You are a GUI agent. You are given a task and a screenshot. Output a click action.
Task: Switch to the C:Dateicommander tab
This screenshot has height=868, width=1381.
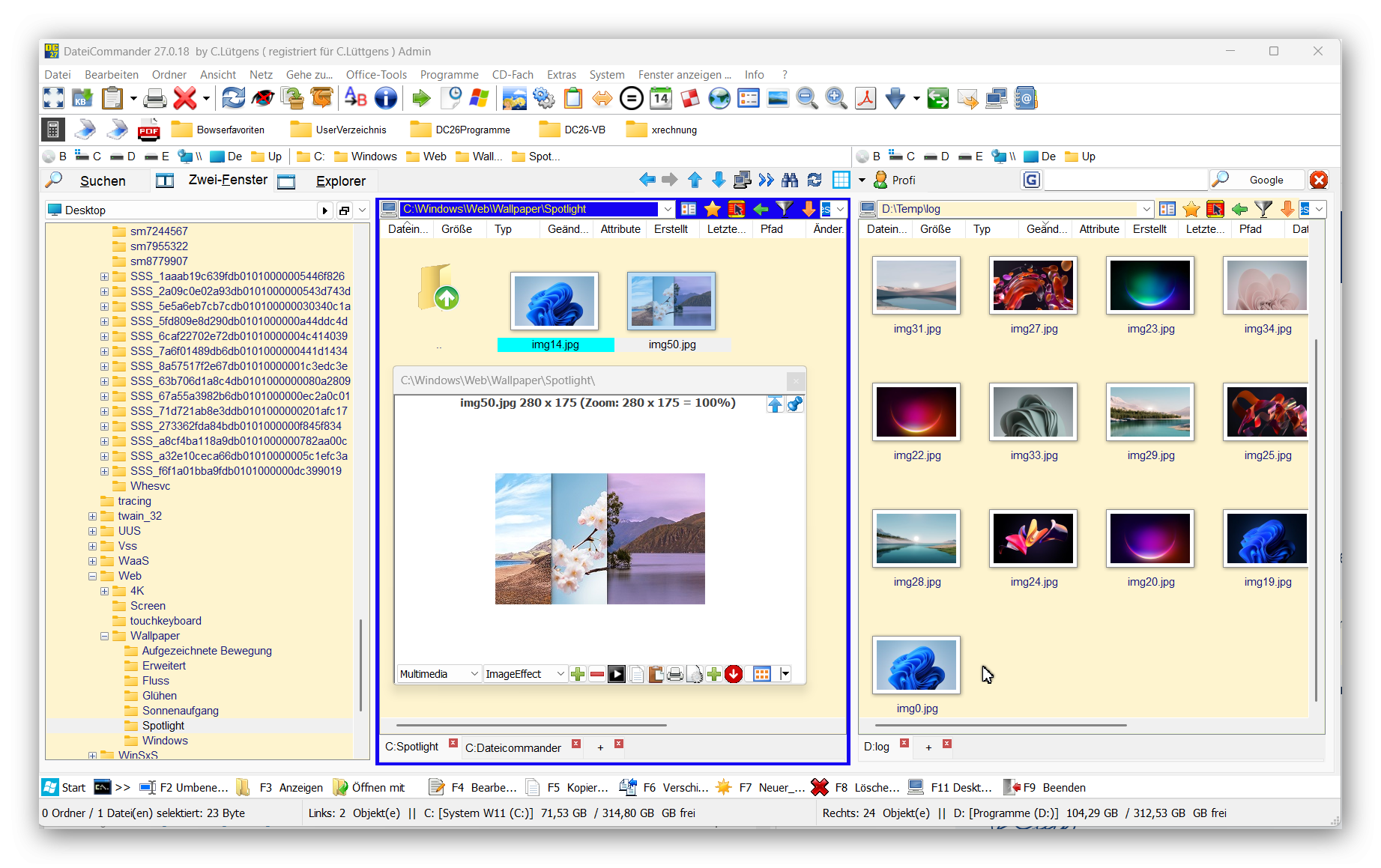coord(513,747)
